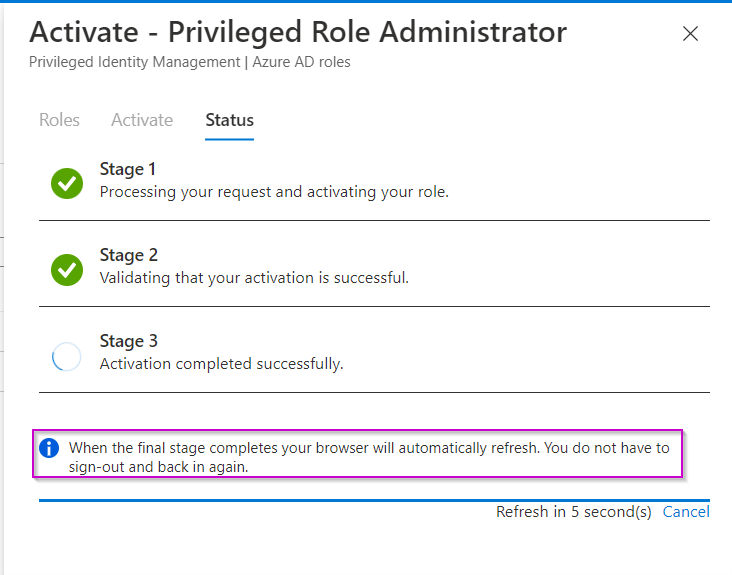
Task: Click 'Processing your request and activating your role.'
Action: click(274, 192)
